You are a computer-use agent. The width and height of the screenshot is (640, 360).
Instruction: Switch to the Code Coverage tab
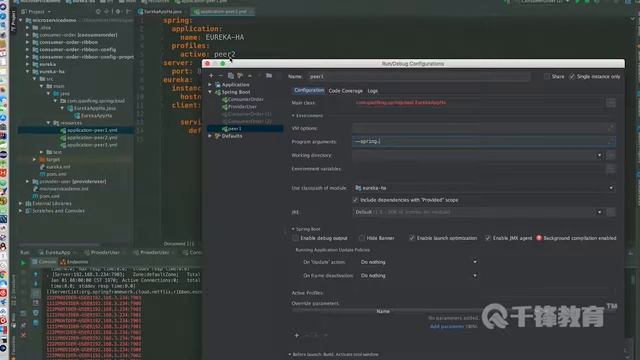pos(345,91)
